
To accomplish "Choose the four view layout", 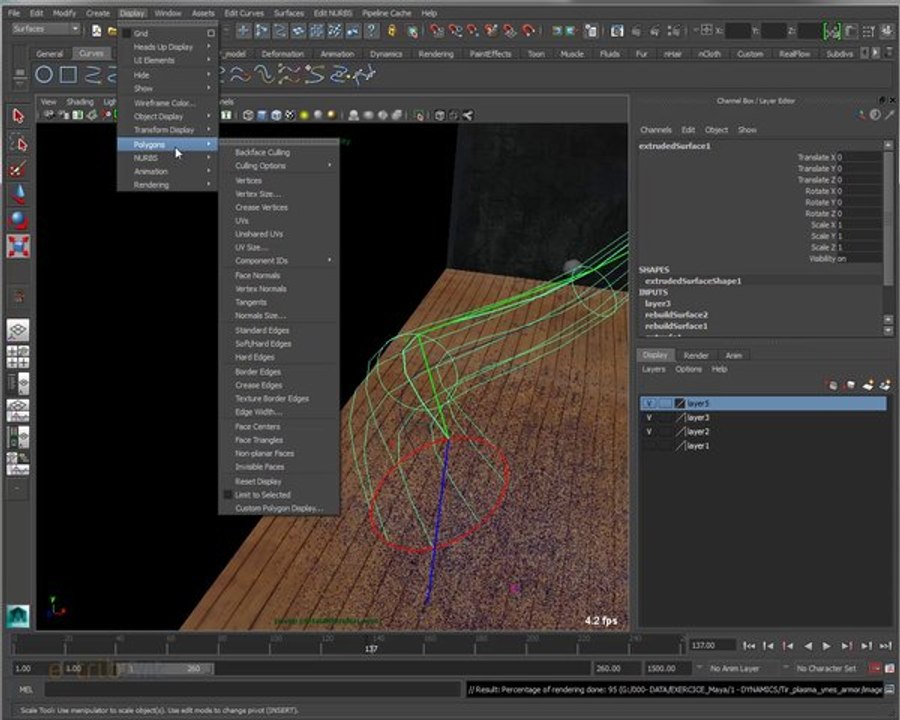I will click(18, 357).
